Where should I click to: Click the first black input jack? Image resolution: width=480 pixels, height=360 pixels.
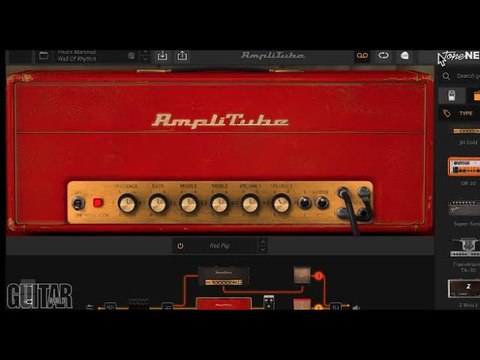[x=304, y=203]
